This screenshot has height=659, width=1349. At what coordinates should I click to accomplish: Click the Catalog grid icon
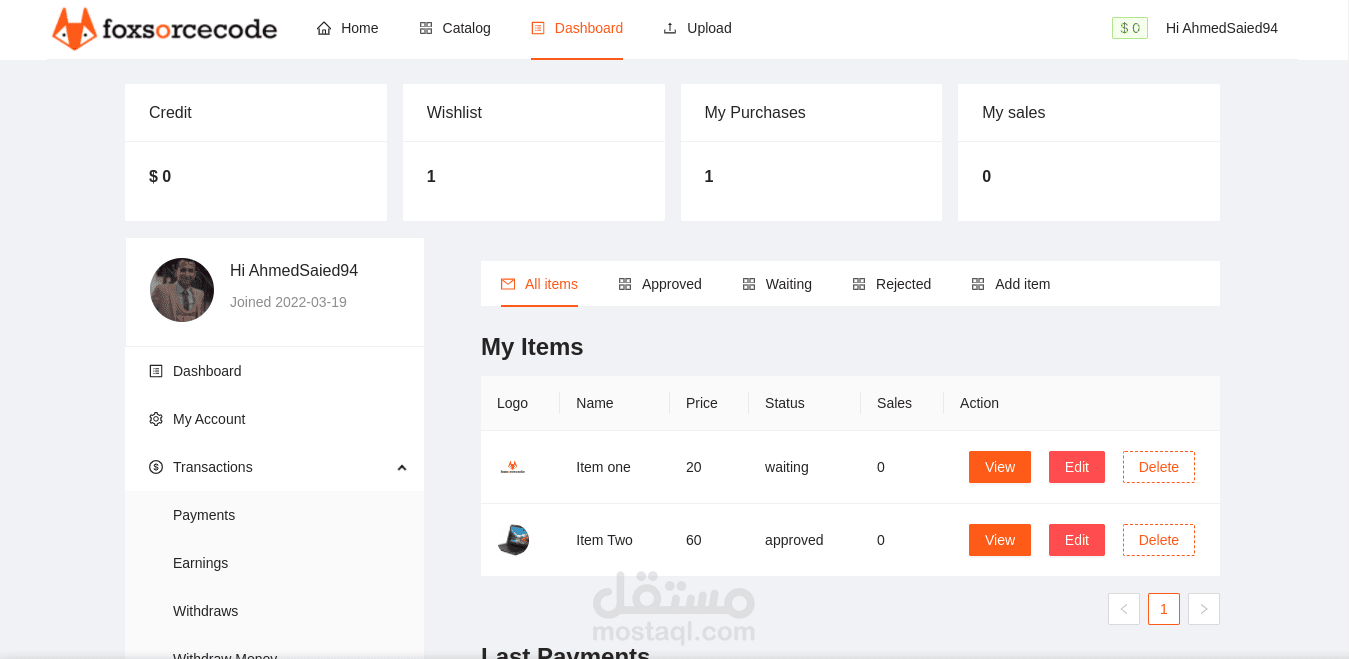(426, 28)
